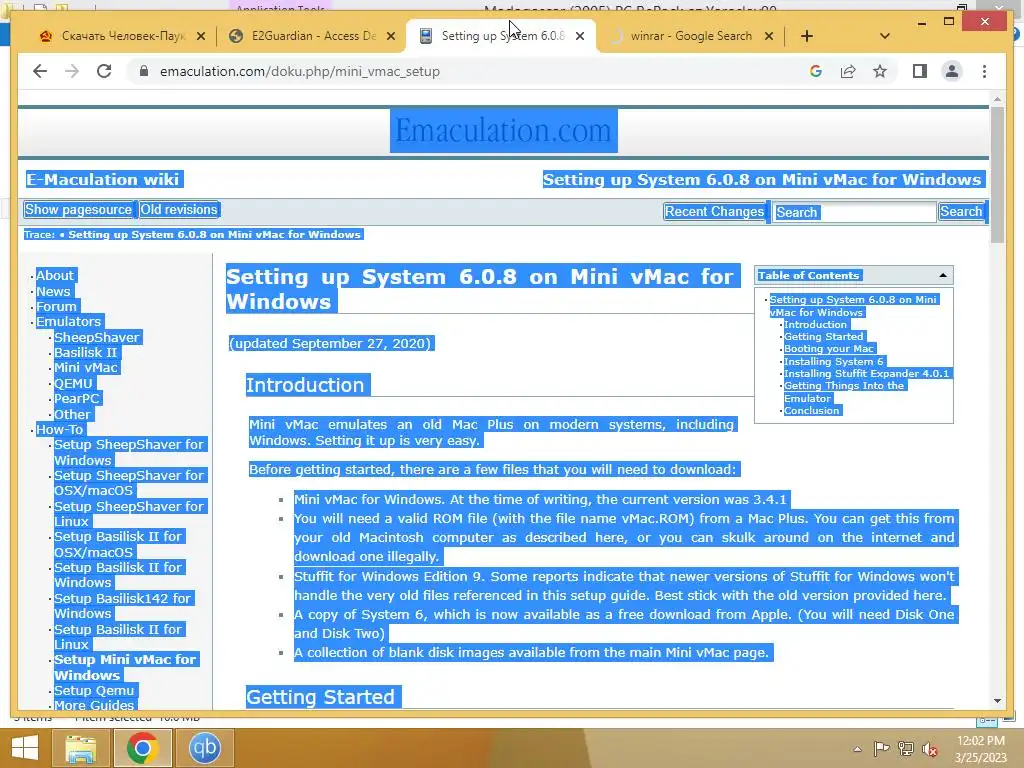This screenshot has width=1024, height=768.
Task: Reload the emaculation page
Action: pyautogui.click(x=104, y=71)
